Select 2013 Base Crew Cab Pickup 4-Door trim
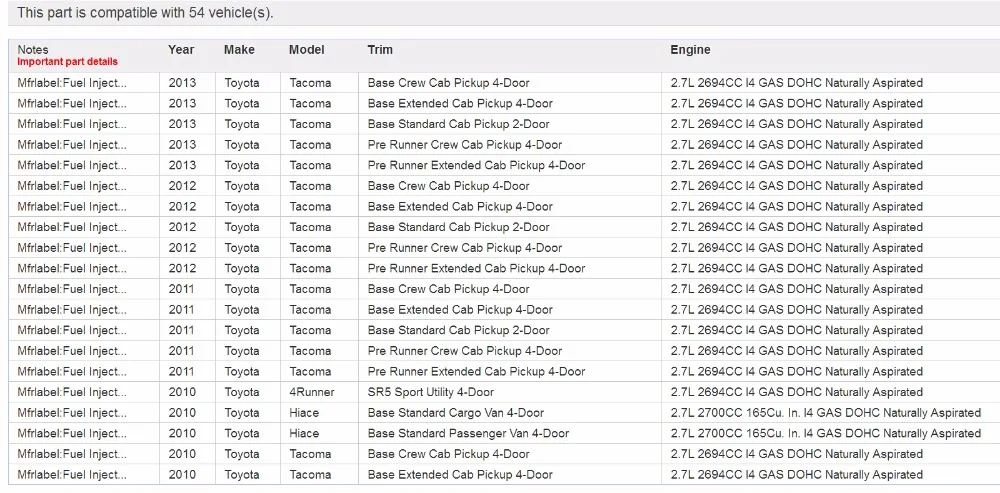The image size is (1000, 493). 448,83
